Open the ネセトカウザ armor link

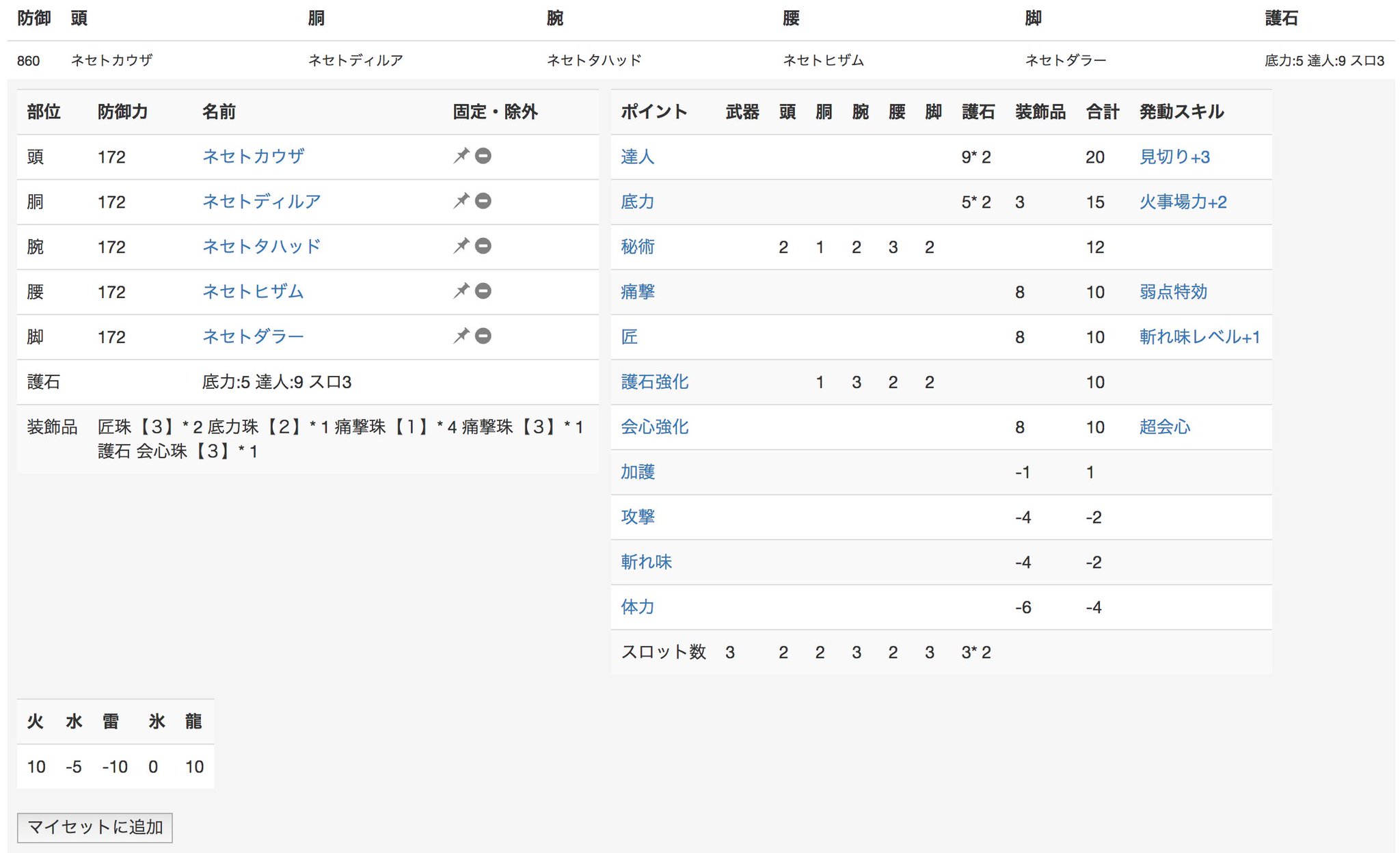pos(253,157)
